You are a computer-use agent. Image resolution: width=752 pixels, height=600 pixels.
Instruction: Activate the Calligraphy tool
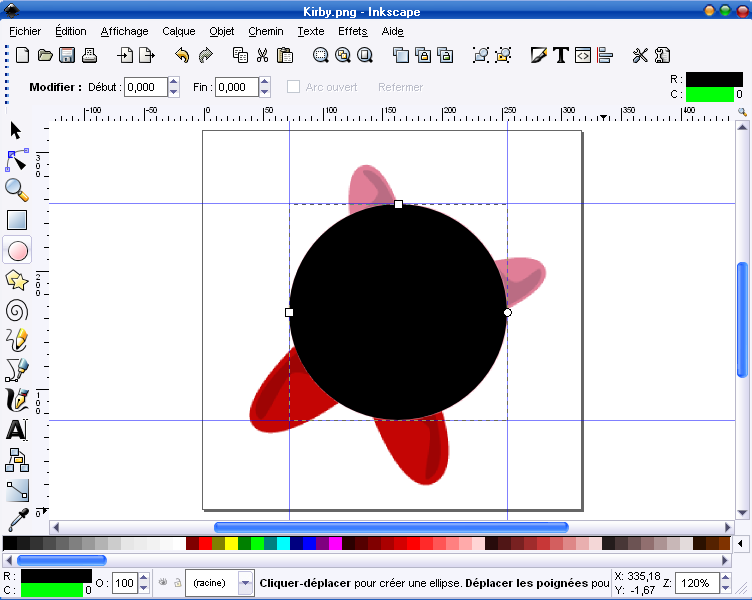(x=17, y=400)
